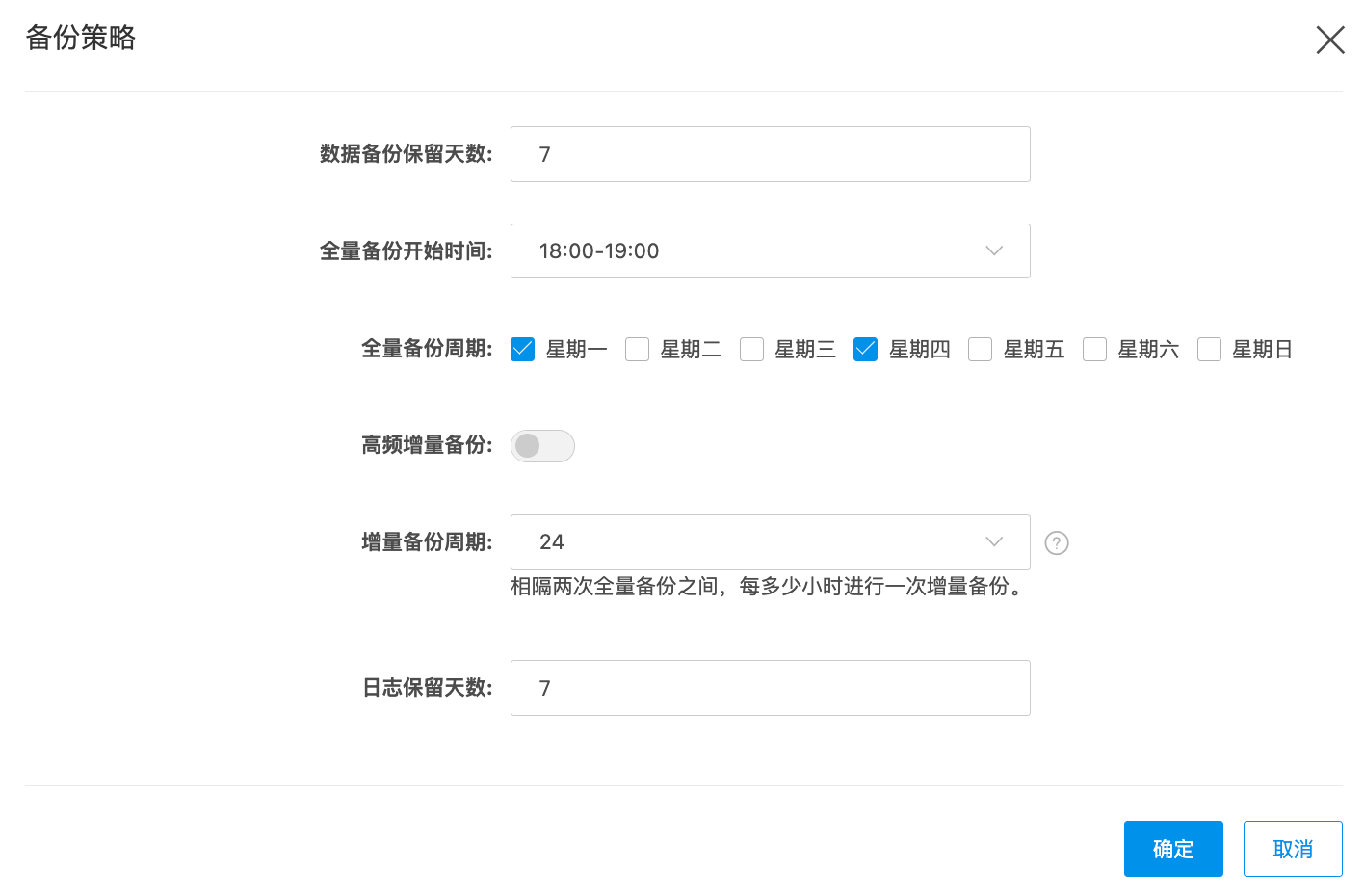1364x896 pixels.
Task: Toggle the 高频增量备份 switch on
Action: point(542,445)
